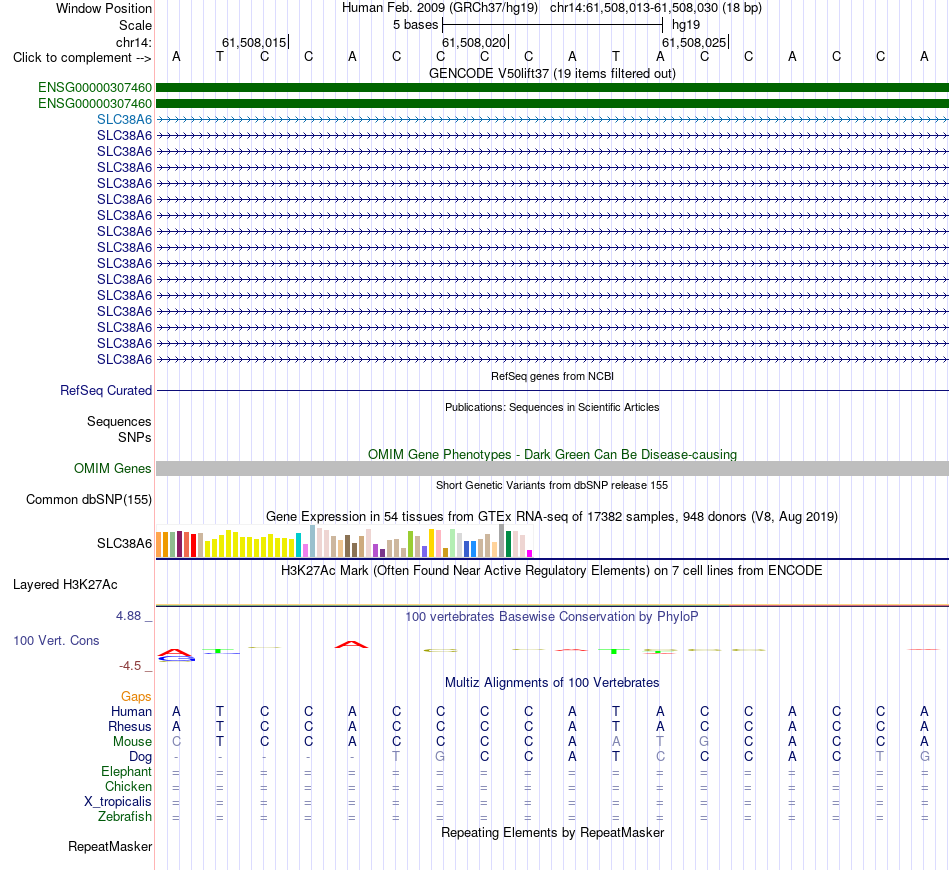The height and width of the screenshot is (870, 950).
Task: Click the 'Layered H3K27Ac' track label
Action: tap(65, 585)
